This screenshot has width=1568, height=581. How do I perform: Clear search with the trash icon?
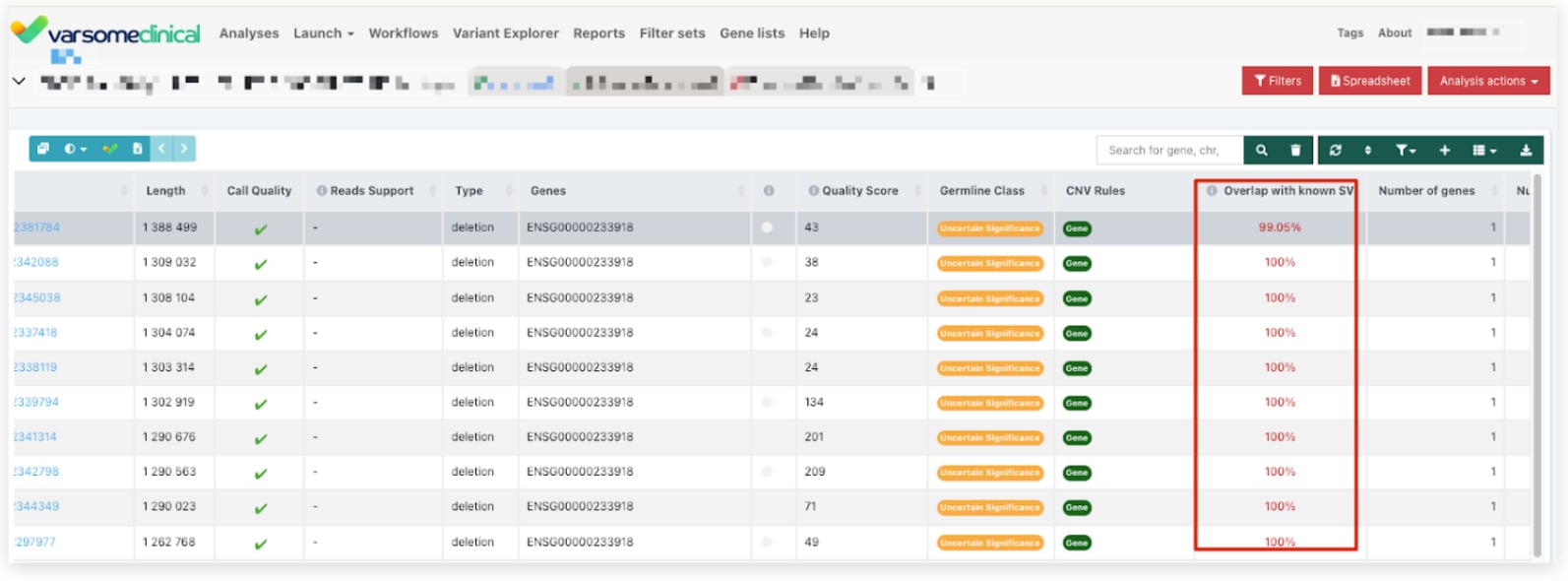click(x=1295, y=150)
